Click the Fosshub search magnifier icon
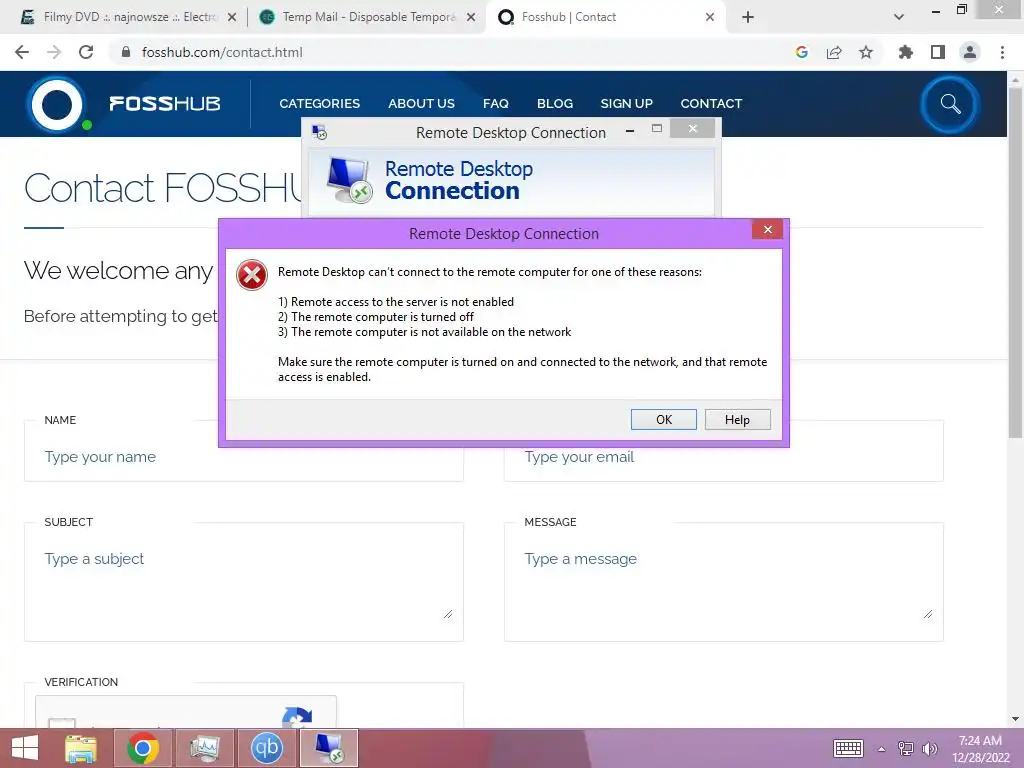The height and width of the screenshot is (768, 1024). coord(950,104)
